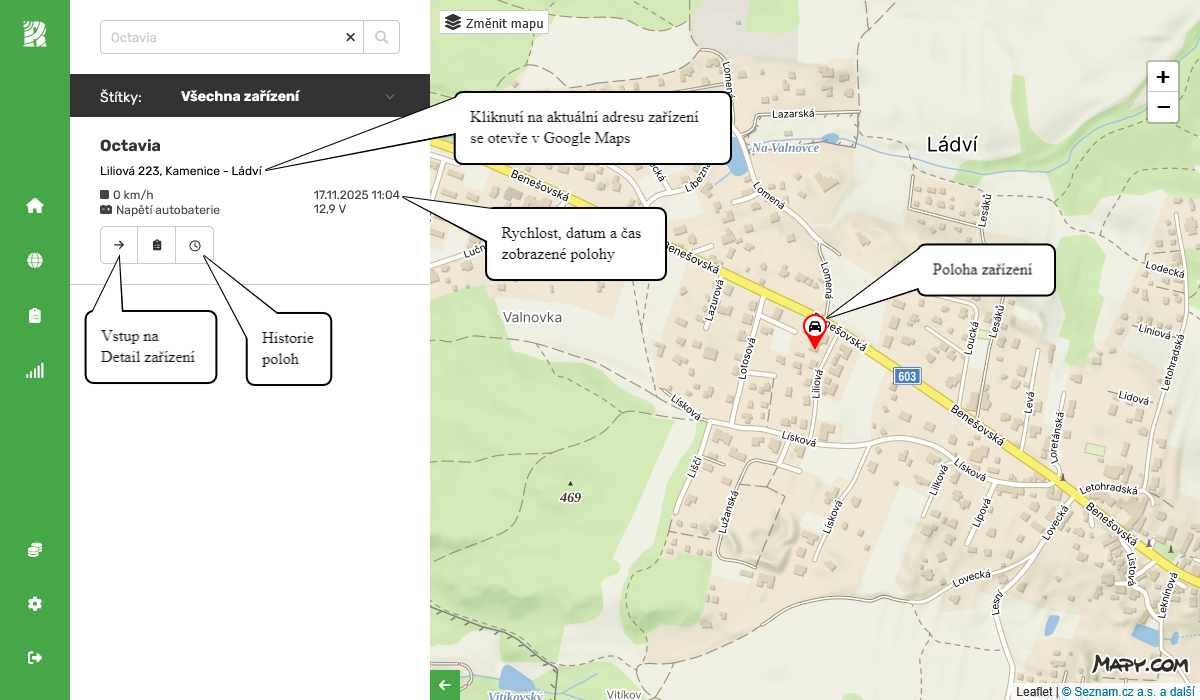1200x700 pixels.
Task: Open the coins icon in the sidebar
Action: click(34, 548)
